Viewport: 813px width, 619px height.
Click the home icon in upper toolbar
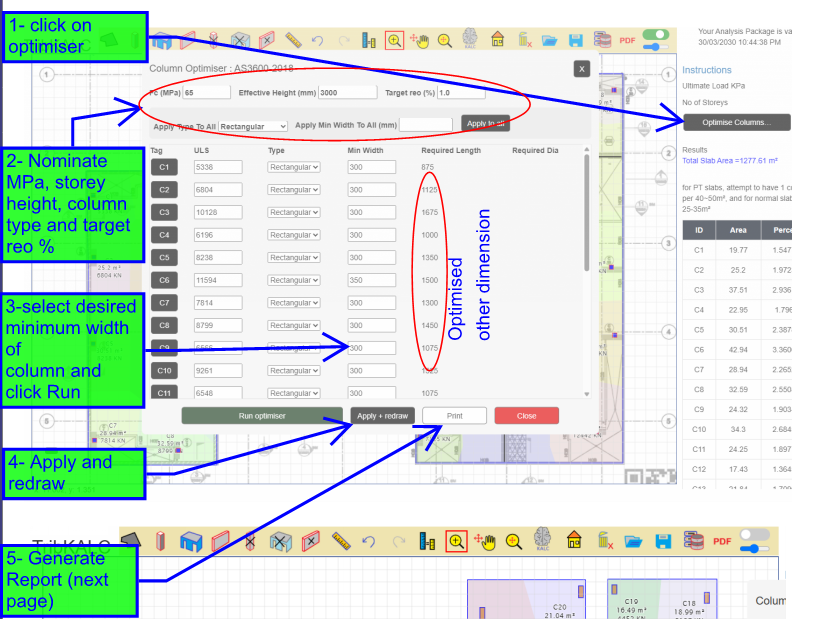pyautogui.click(x=497, y=39)
